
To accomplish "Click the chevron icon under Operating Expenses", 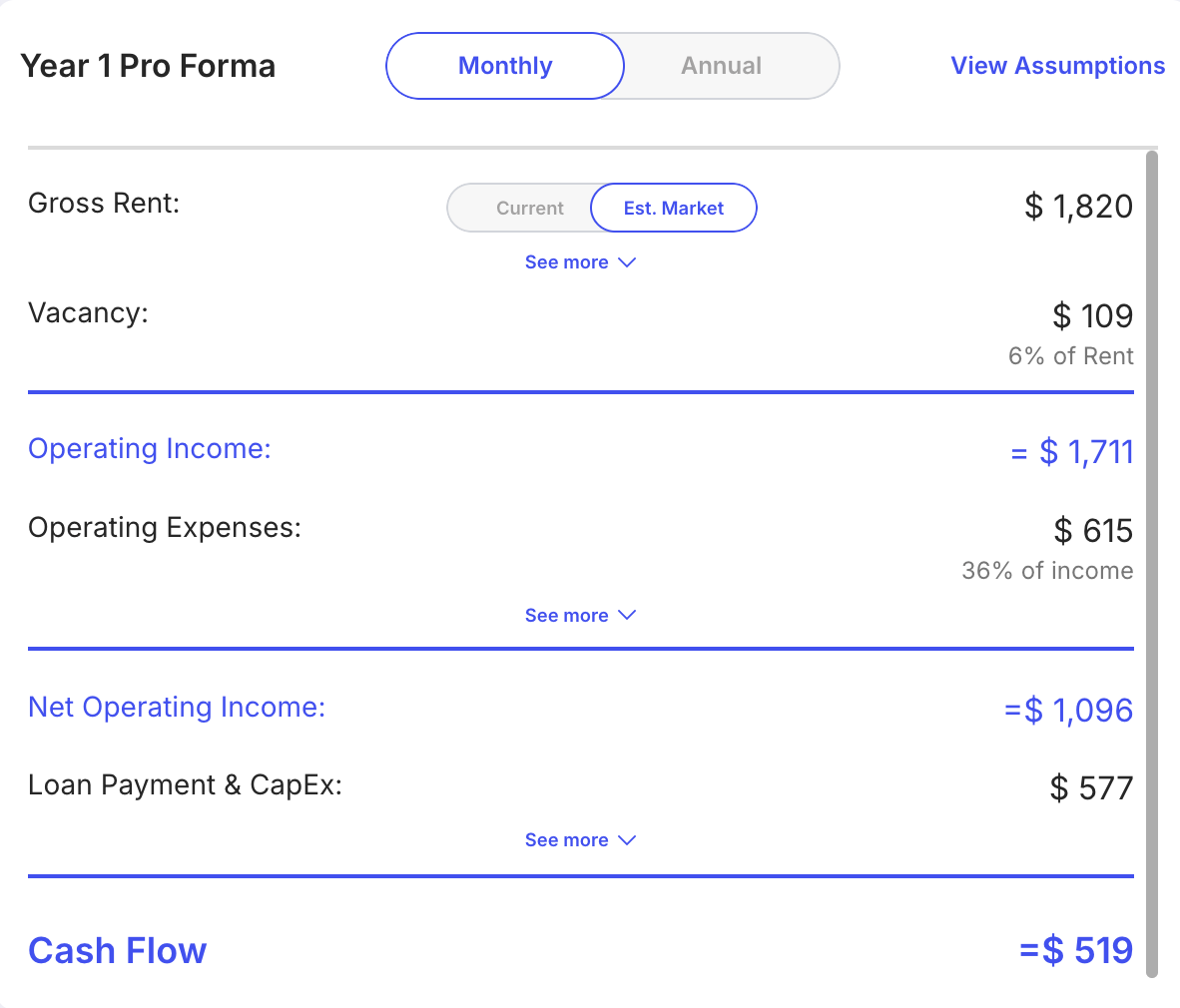I will [627, 616].
